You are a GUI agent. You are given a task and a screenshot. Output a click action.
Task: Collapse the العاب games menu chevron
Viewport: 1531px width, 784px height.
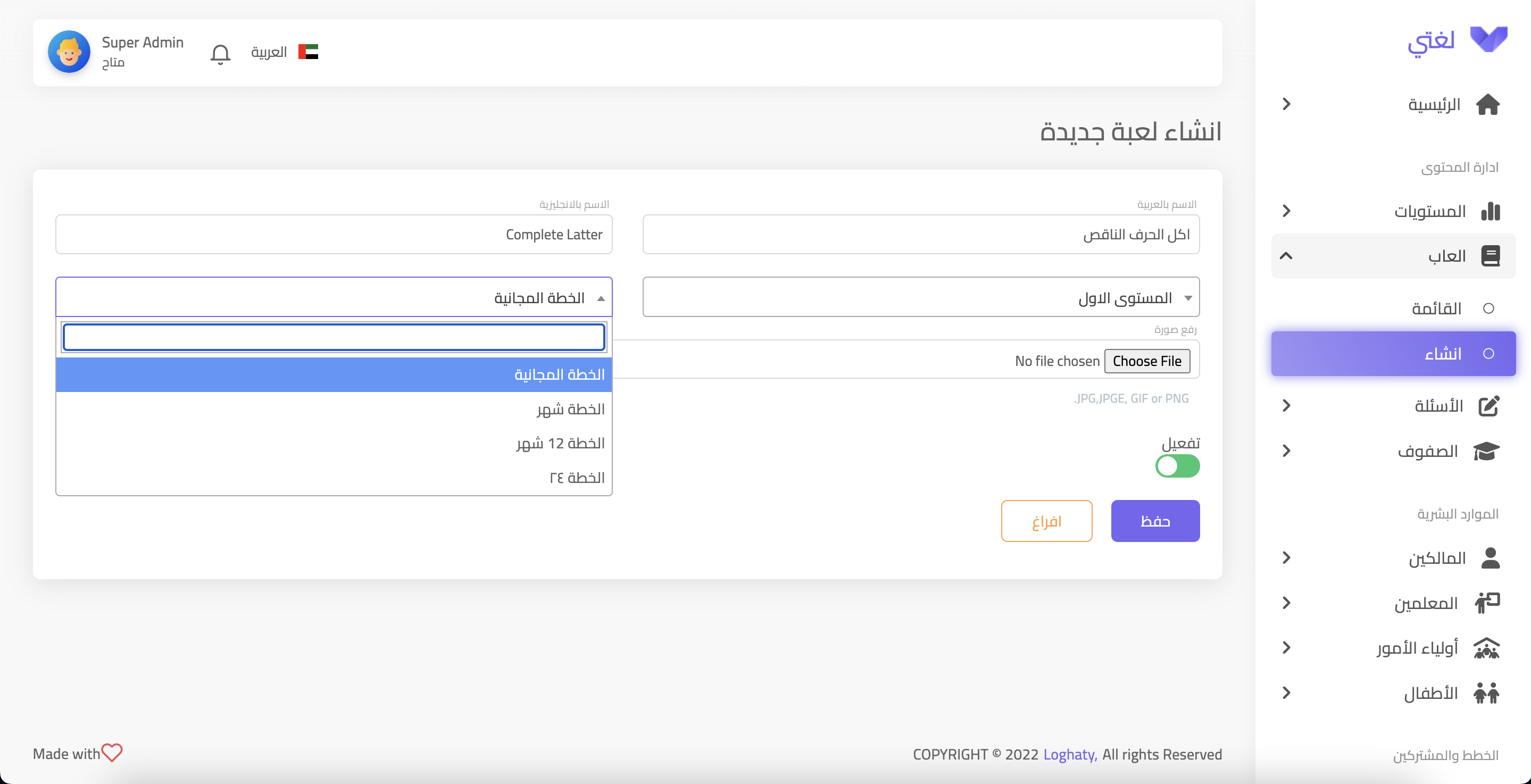(1286, 256)
